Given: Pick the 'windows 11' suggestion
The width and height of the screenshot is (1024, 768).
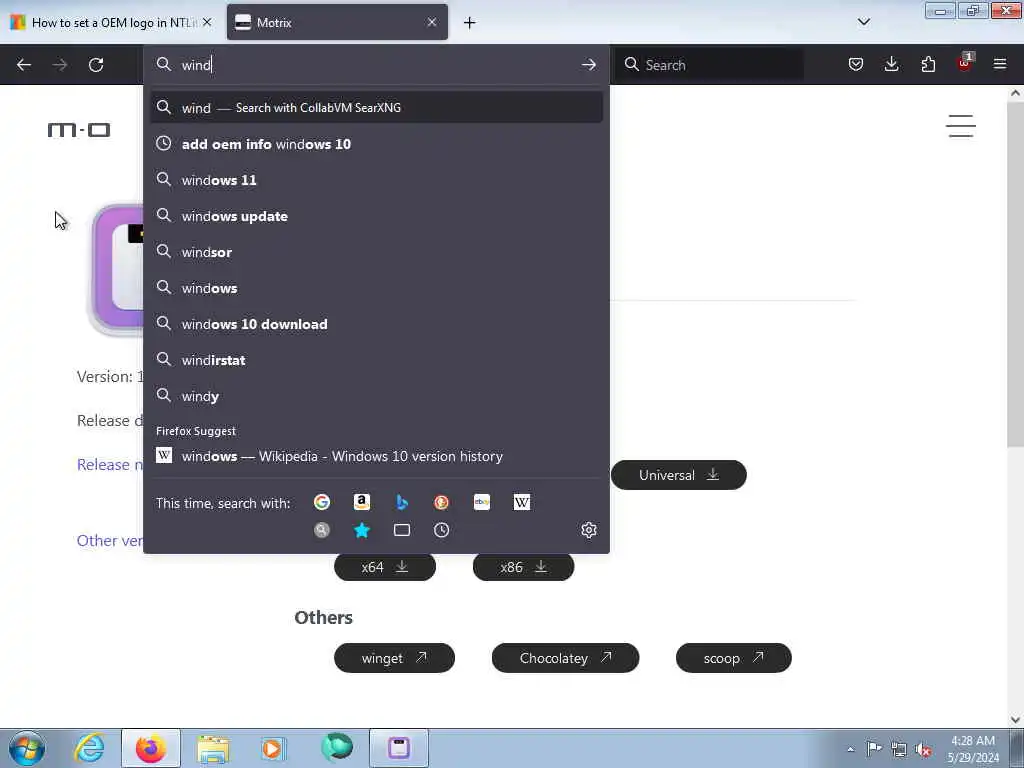Looking at the screenshot, I should click(376, 180).
